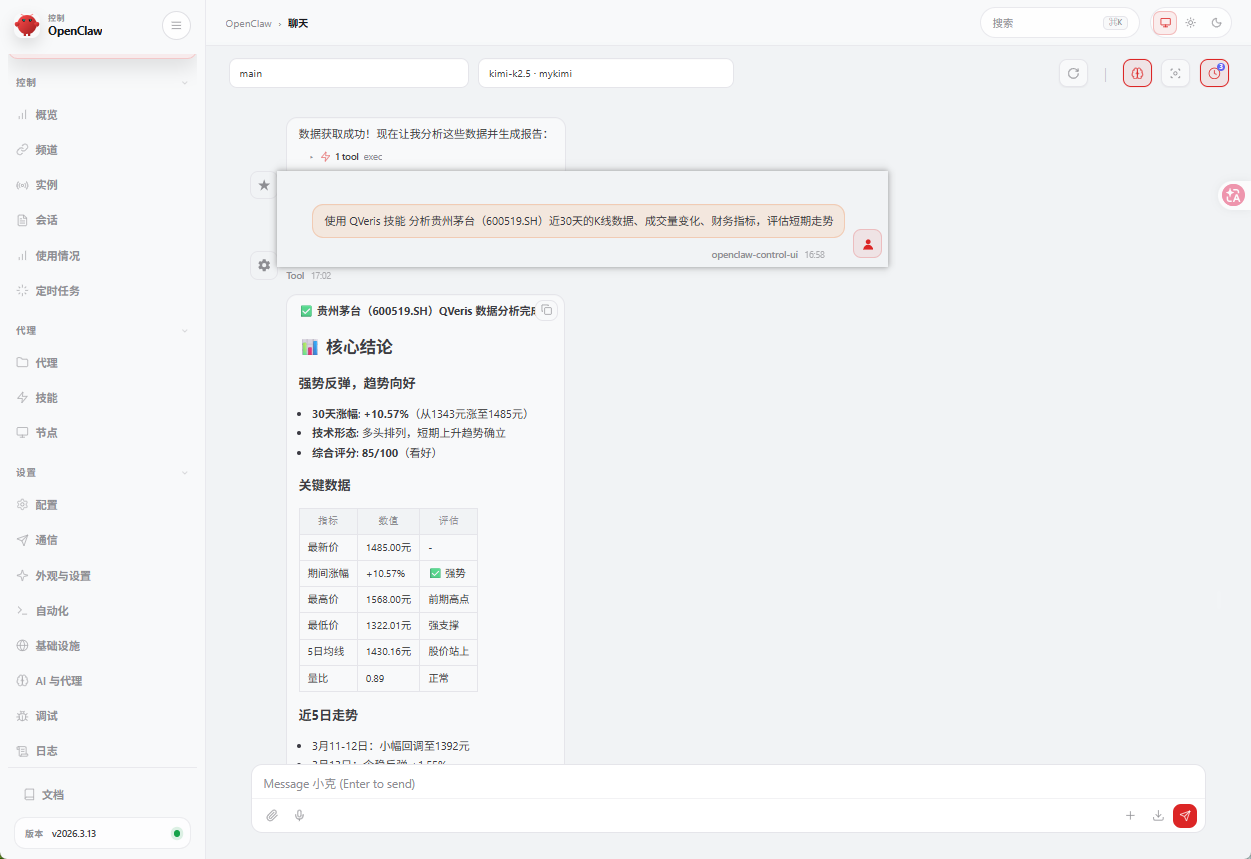Select the system theme monitor button
The width and height of the screenshot is (1251, 859).
(x=1165, y=22)
